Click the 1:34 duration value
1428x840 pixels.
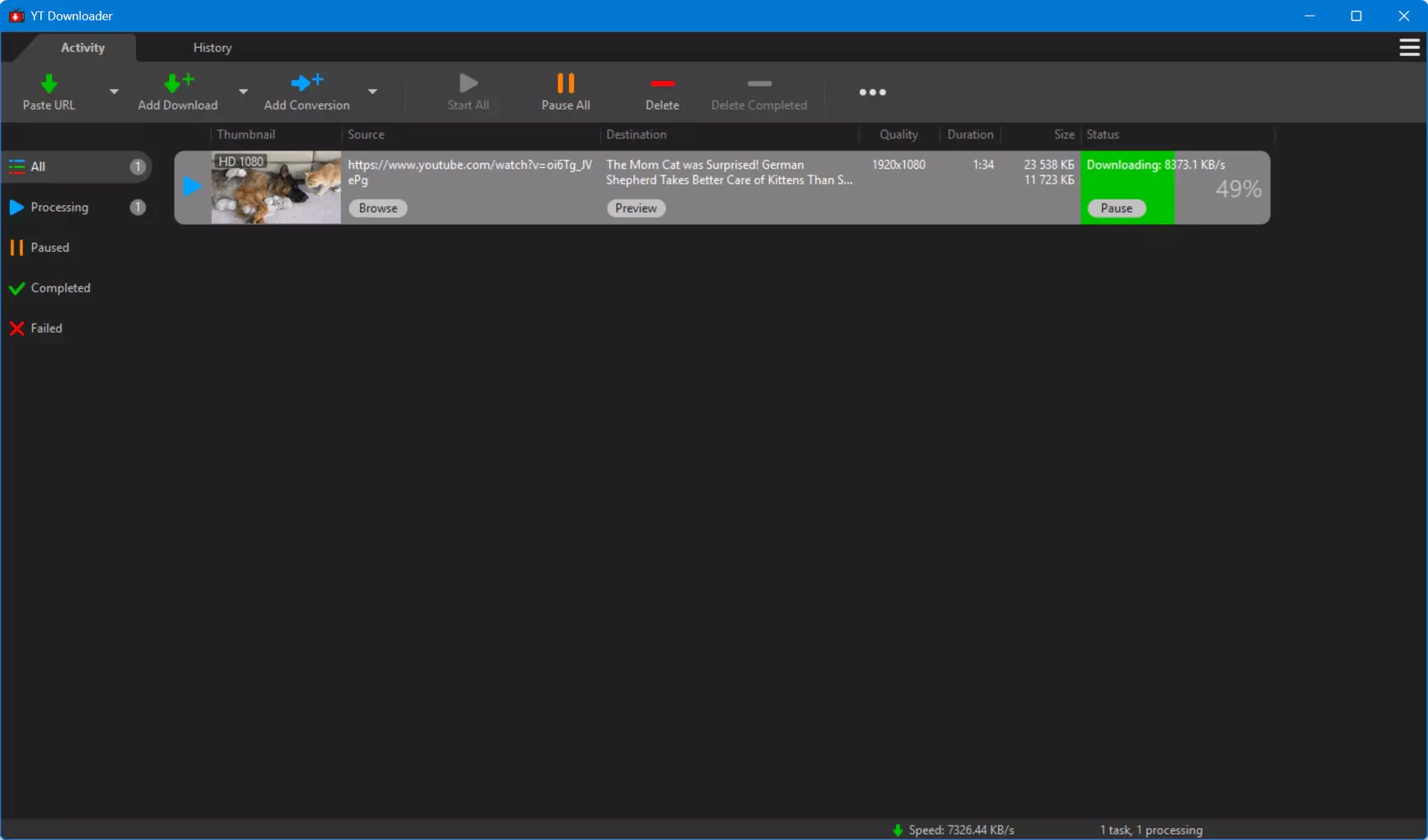pos(983,165)
